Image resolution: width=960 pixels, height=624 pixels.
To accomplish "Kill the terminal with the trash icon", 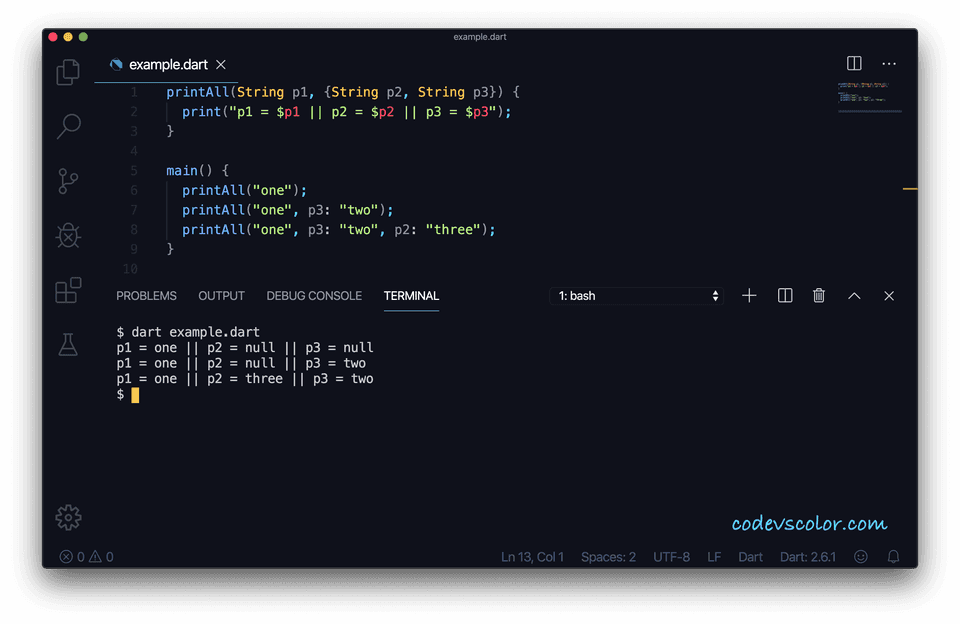I will pos(819,295).
